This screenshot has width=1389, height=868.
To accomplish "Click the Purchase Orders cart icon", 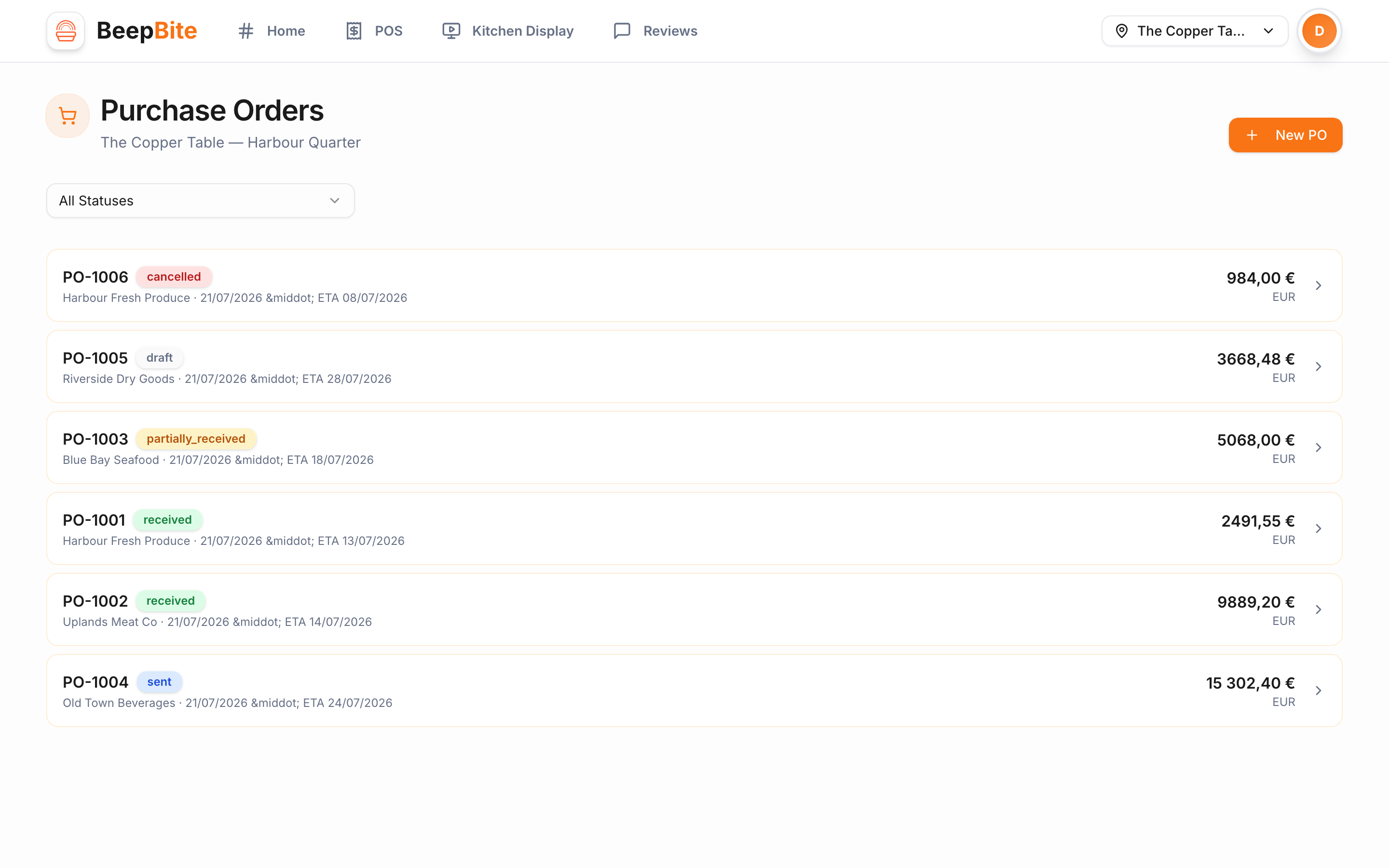I will (x=68, y=116).
